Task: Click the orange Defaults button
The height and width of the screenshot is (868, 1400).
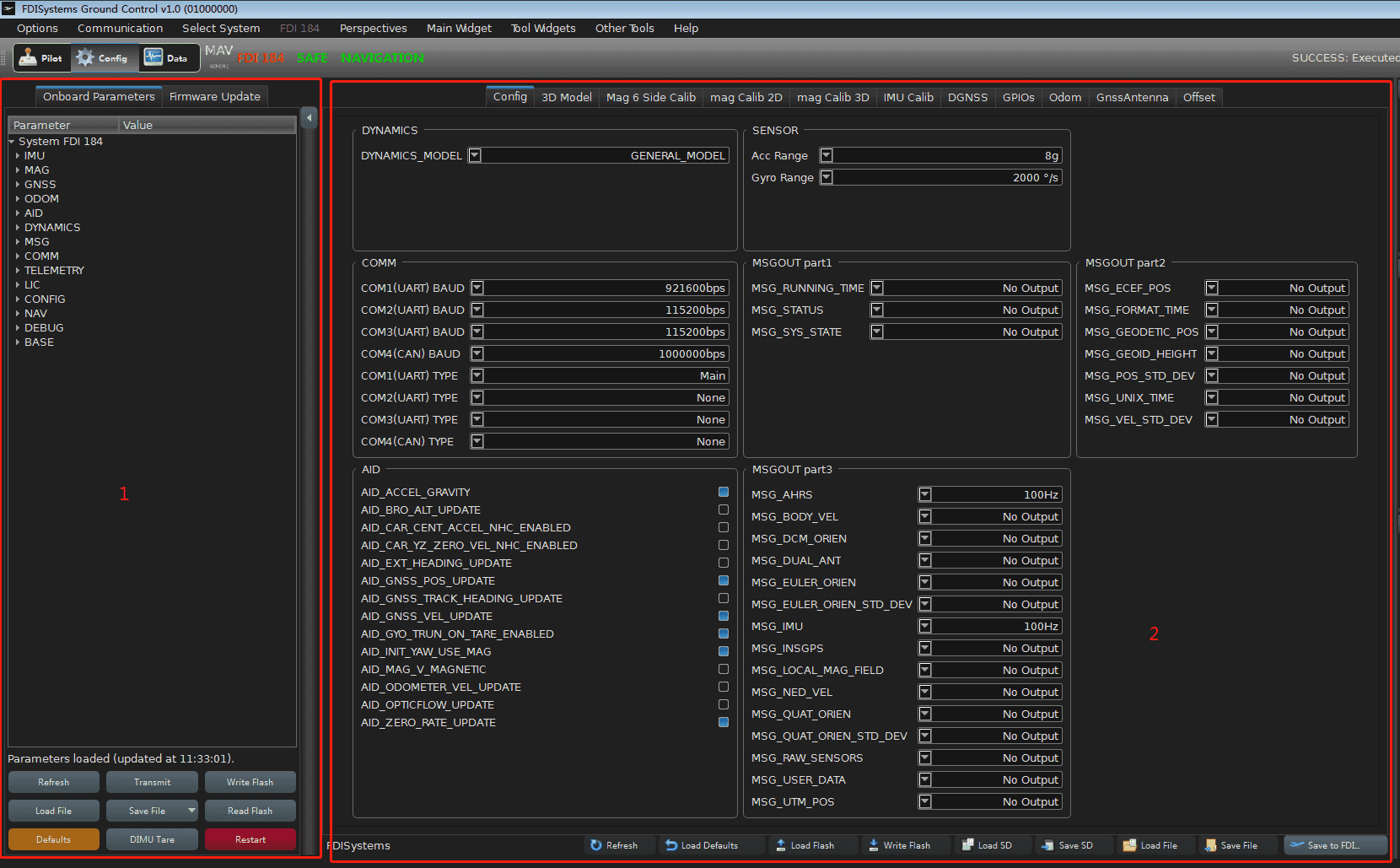Action: [x=54, y=839]
